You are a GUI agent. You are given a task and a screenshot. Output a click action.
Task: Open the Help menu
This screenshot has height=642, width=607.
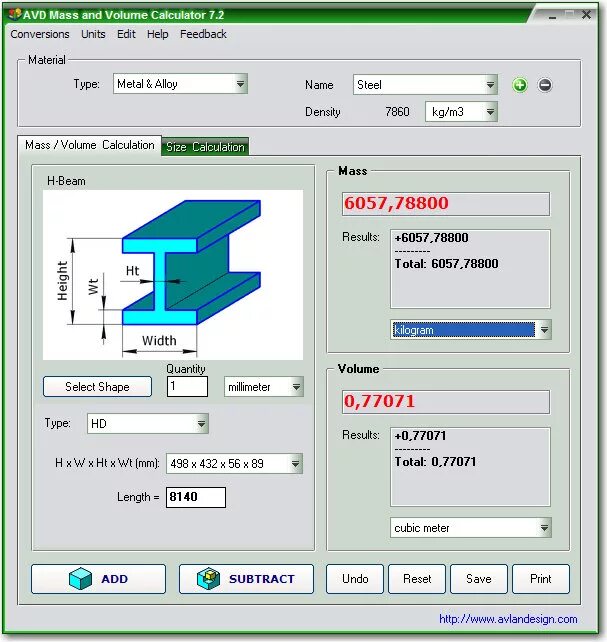(x=158, y=34)
